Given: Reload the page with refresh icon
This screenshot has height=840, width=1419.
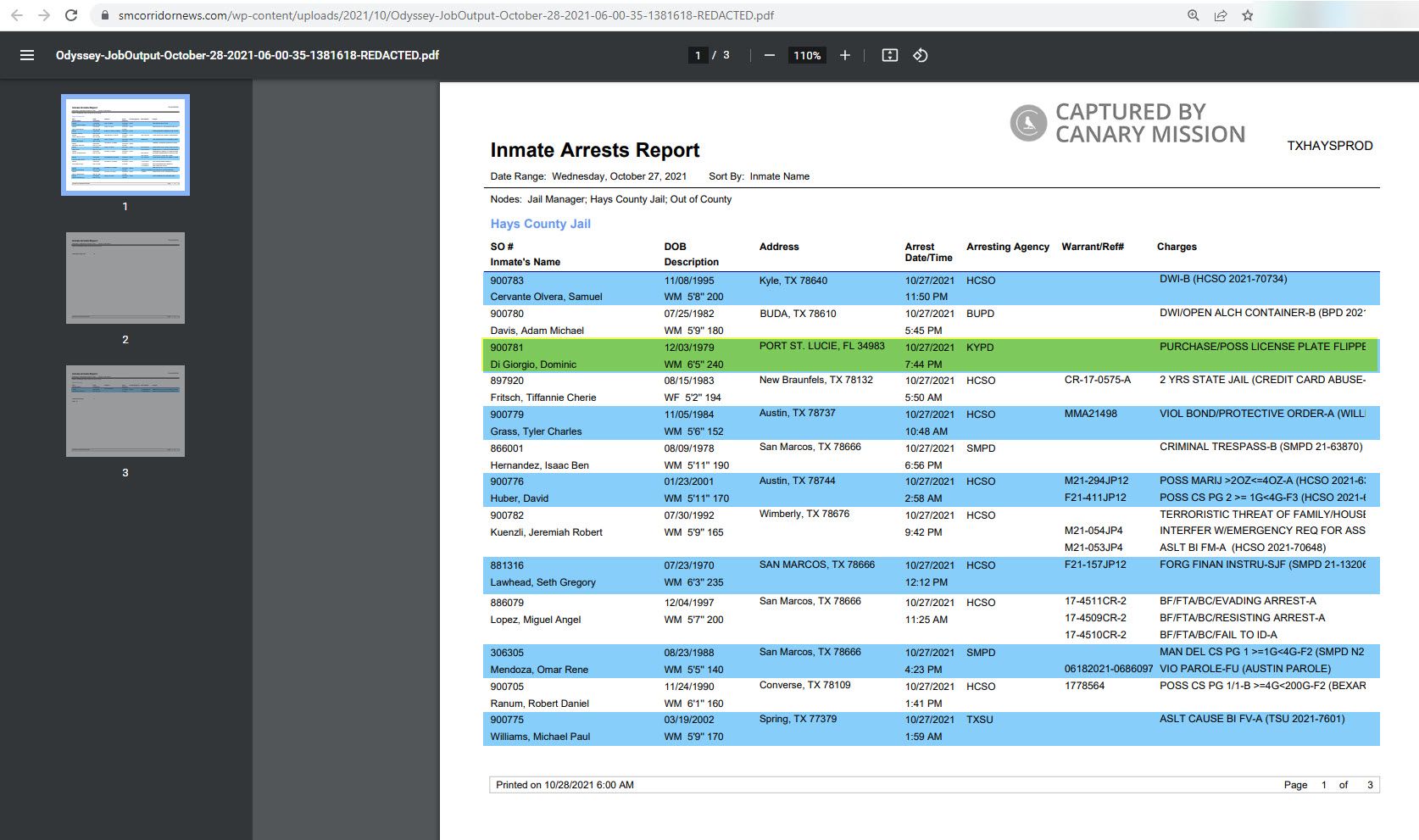Looking at the screenshot, I should tap(72, 15).
